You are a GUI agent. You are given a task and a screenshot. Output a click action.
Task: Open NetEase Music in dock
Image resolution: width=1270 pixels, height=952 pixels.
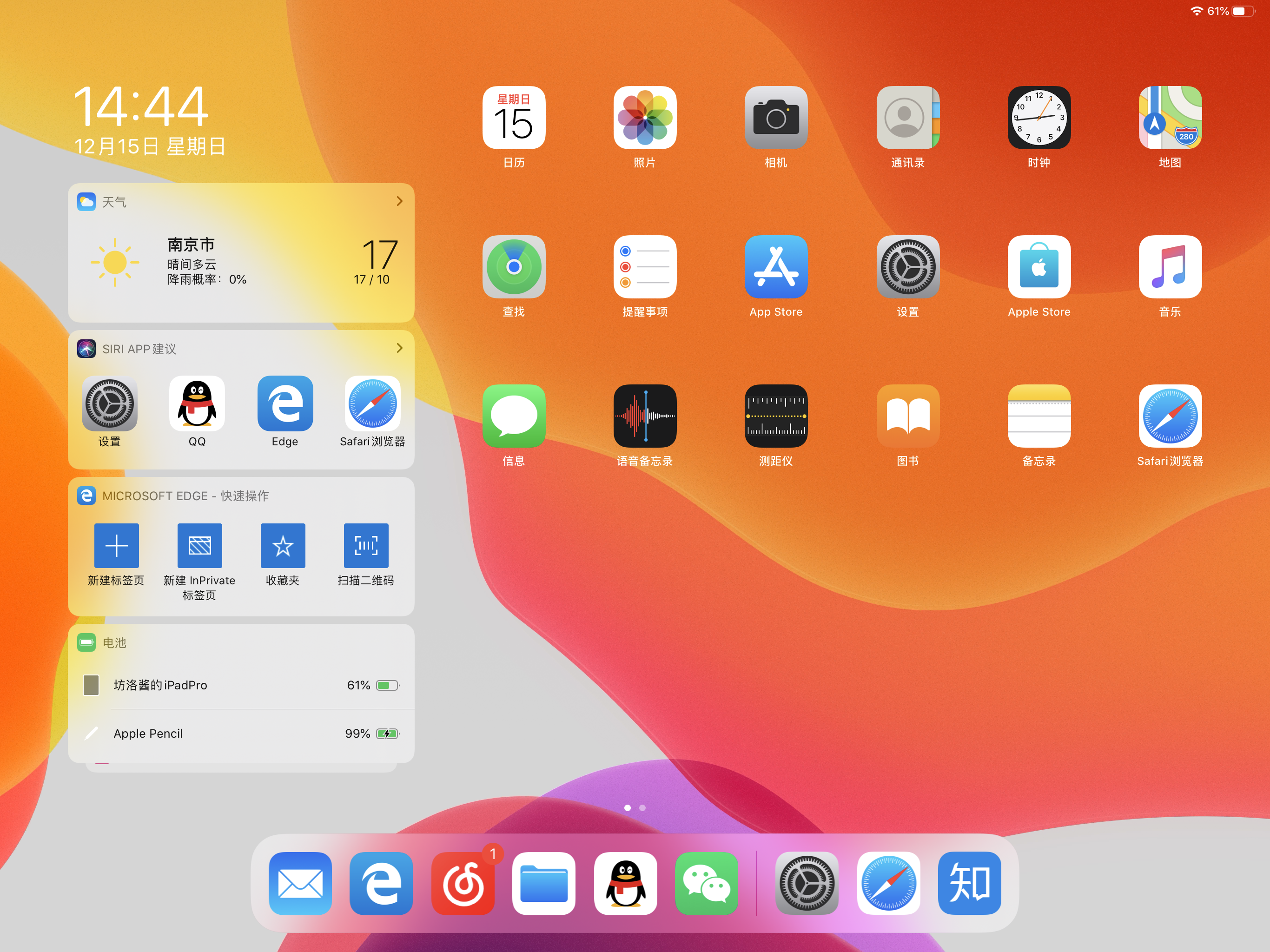pyautogui.click(x=463, y=883)
